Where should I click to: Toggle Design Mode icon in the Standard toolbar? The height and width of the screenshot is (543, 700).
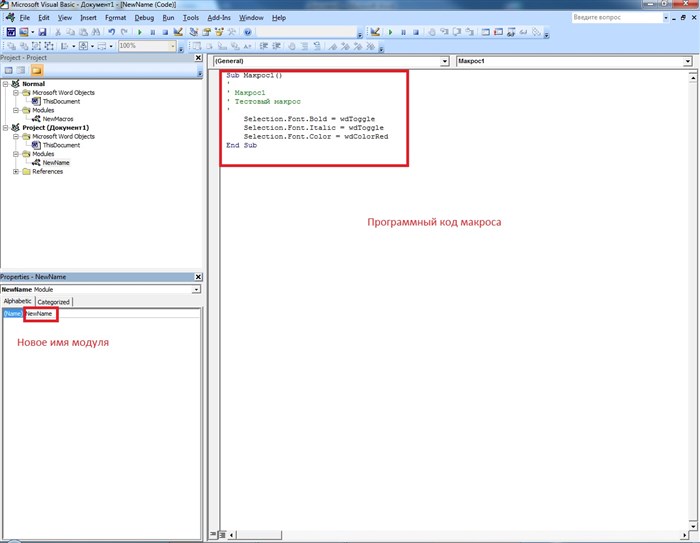[178, 32]
